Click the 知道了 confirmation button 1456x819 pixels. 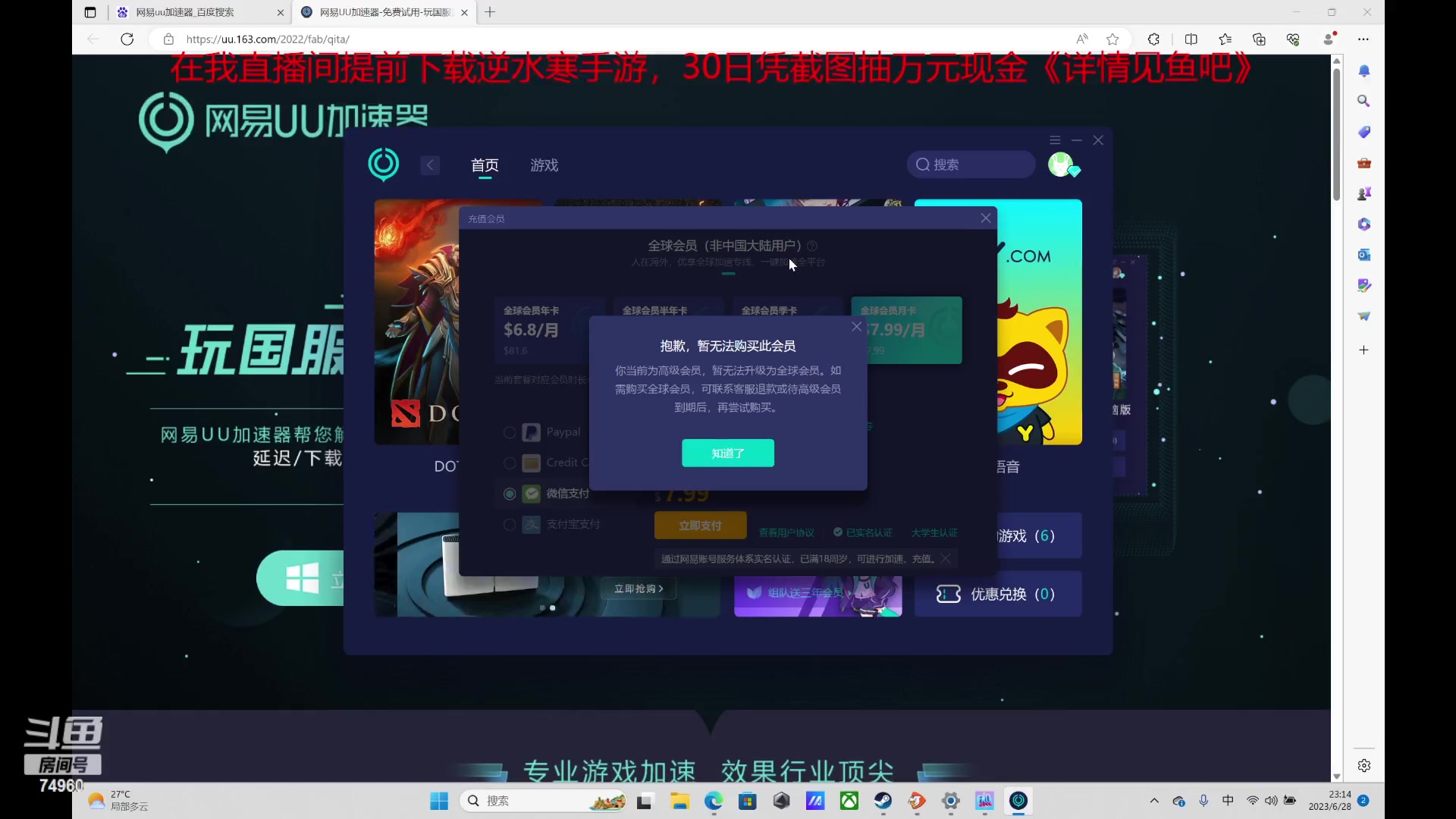tap(728, 453)
